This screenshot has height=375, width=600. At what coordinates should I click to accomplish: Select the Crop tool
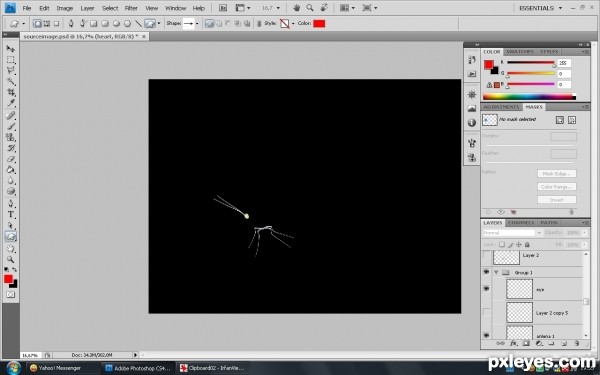(x=11, y=92)
